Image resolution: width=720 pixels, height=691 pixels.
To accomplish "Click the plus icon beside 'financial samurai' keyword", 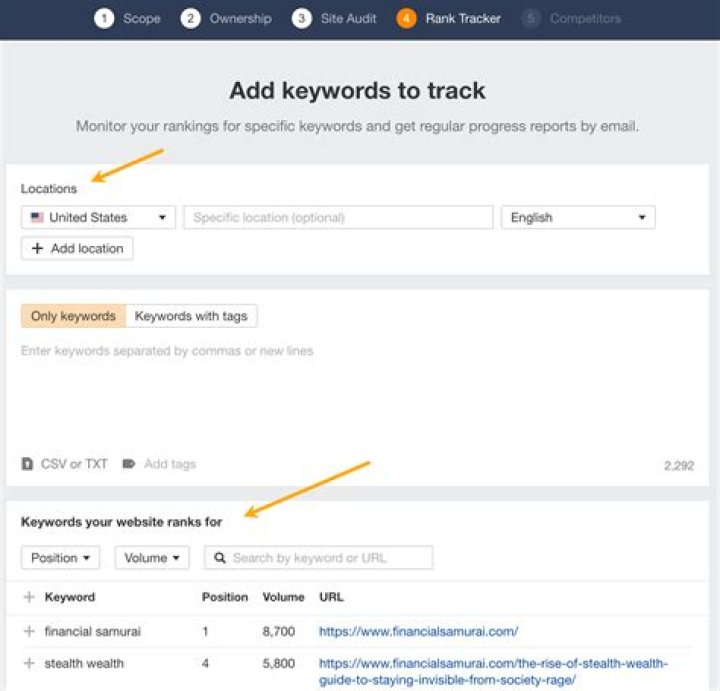I will (29, 631).
